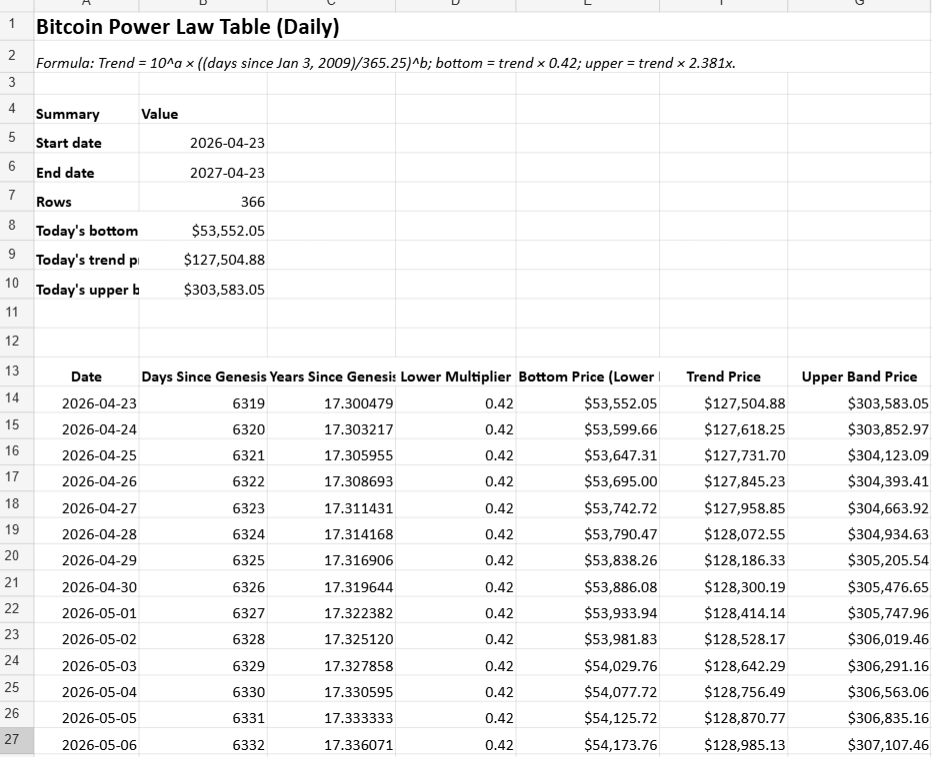Select trend price $128,642.29
Screen dimensions: 932x757
coord(724,662)
